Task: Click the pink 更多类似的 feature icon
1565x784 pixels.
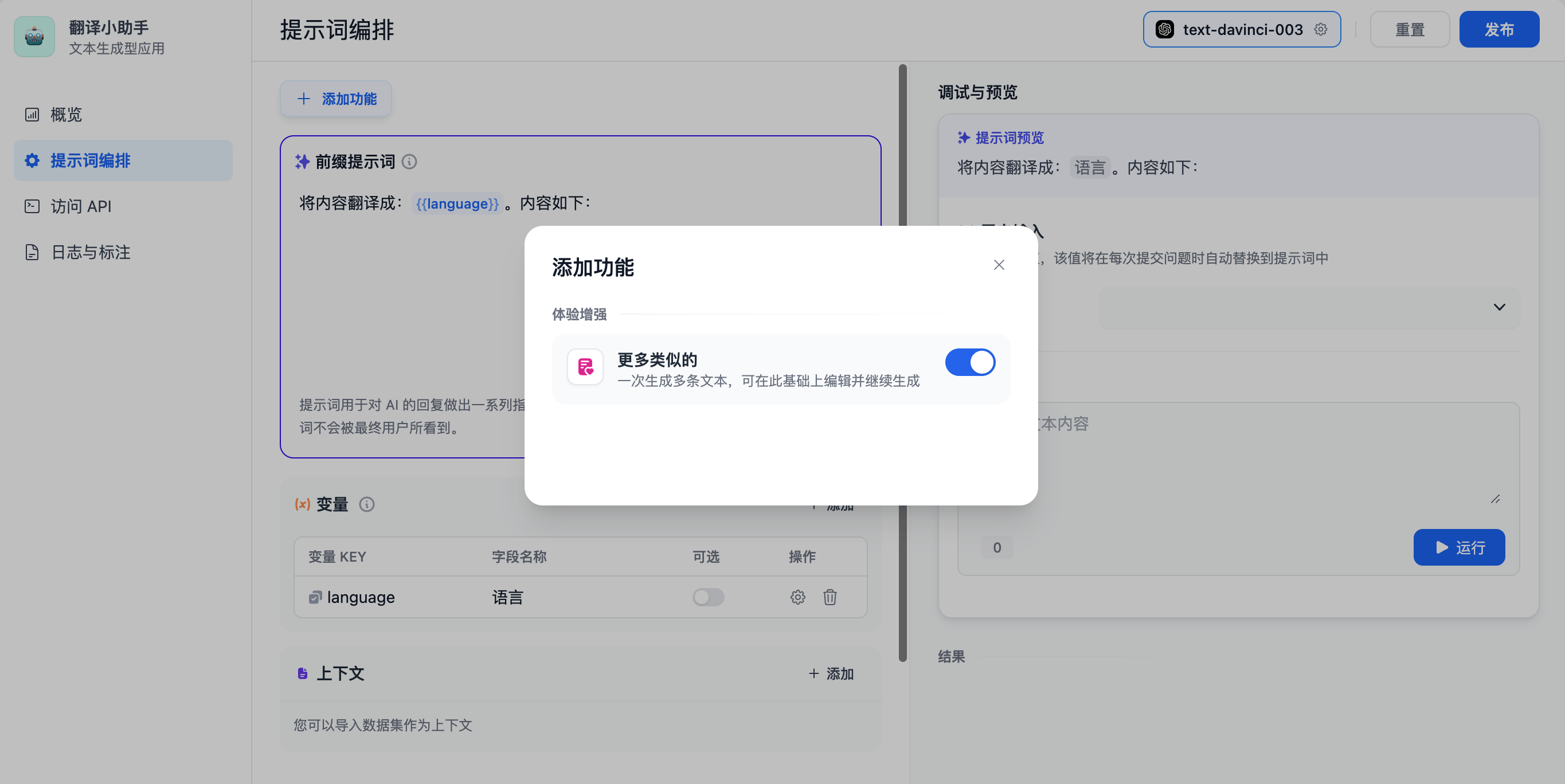Action: point(585,367)
